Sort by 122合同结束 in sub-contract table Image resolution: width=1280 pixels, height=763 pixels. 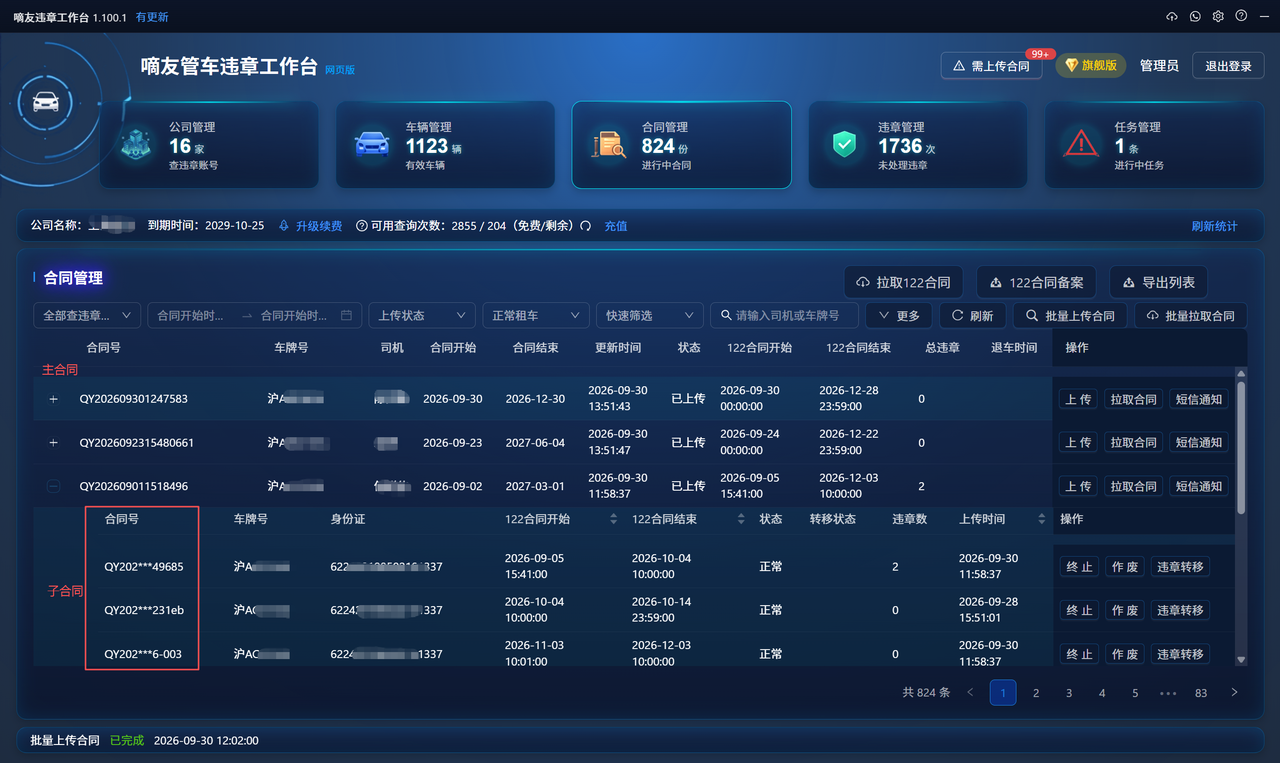click(741, 519)
